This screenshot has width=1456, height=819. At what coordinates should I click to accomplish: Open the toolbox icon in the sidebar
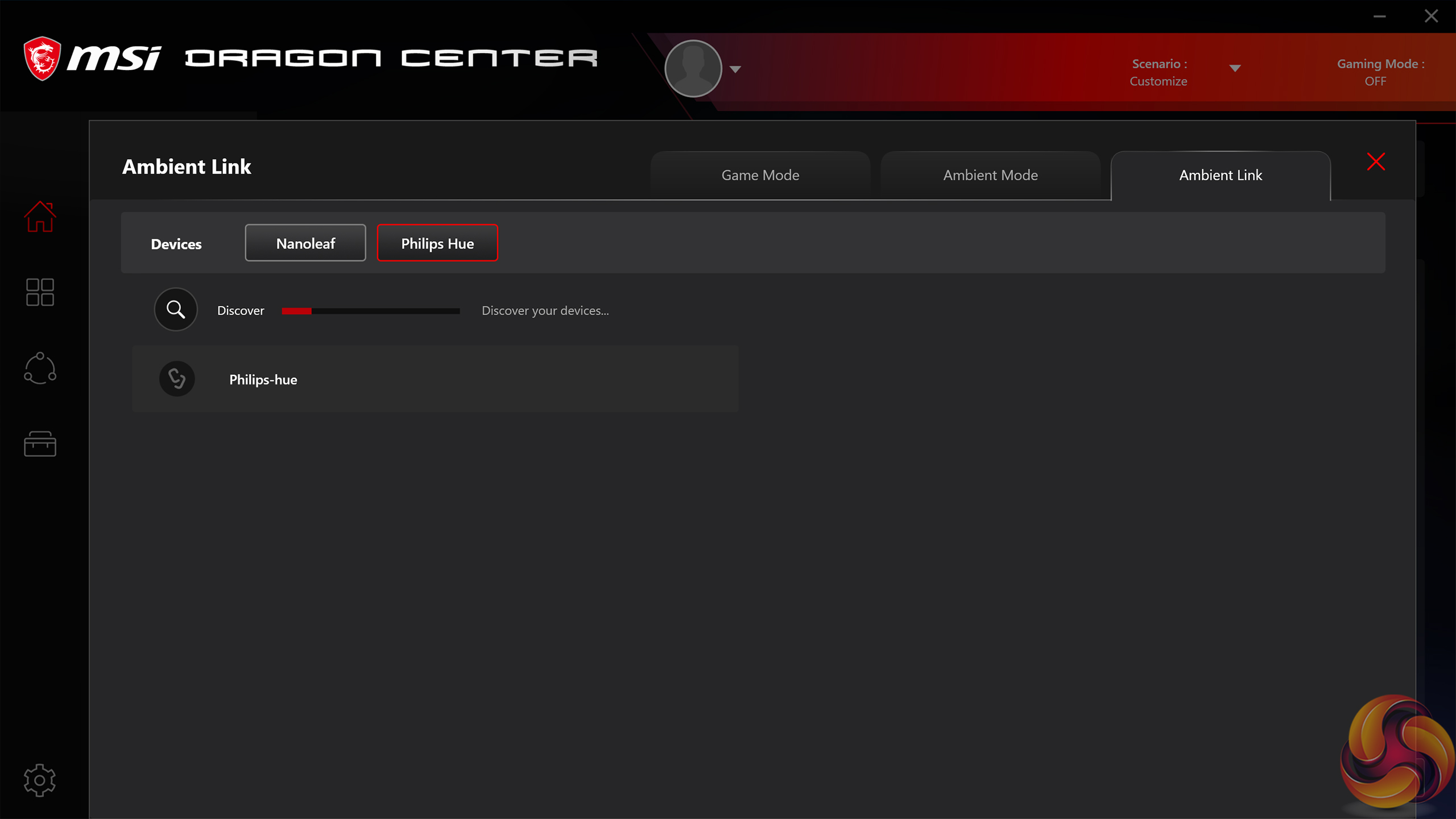(40, 444)
